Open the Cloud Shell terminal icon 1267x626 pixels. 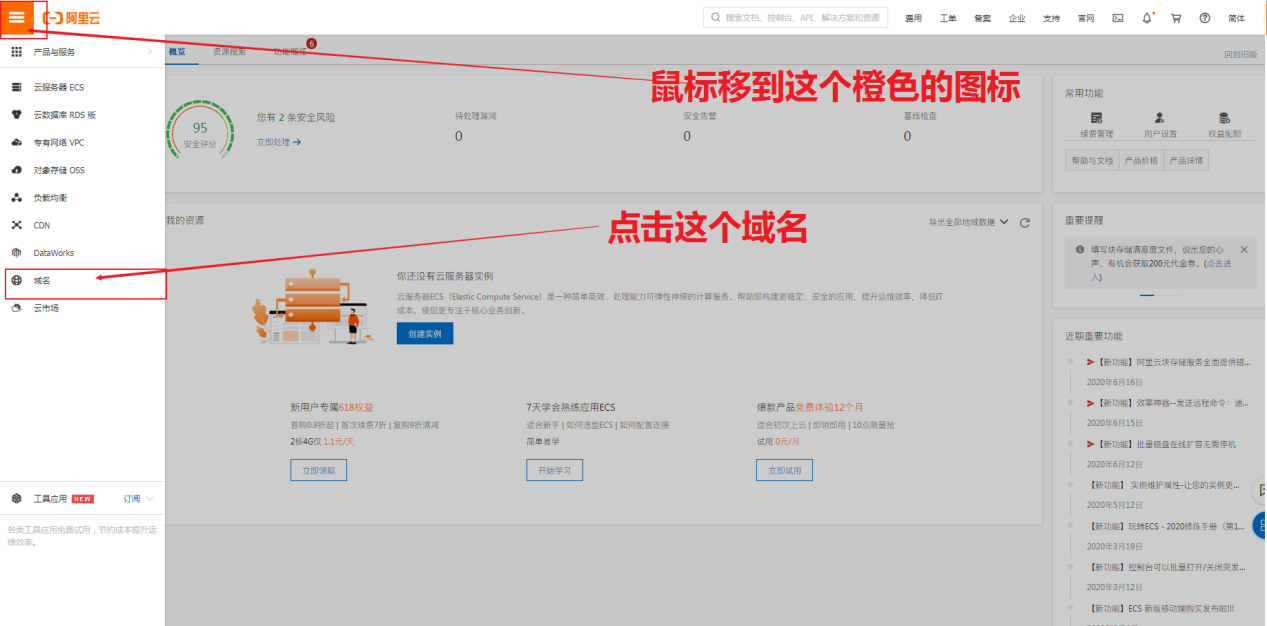click(x=1118, y=18)
